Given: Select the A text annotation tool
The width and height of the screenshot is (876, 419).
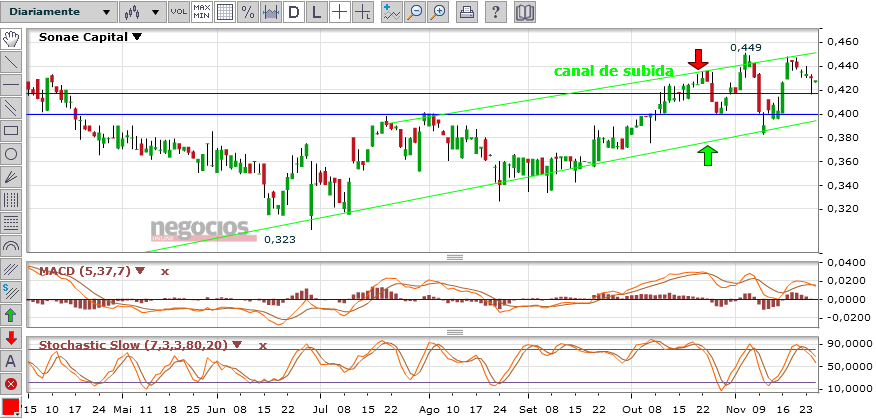Looking at the screenshot, I should (x=11, y=361).
